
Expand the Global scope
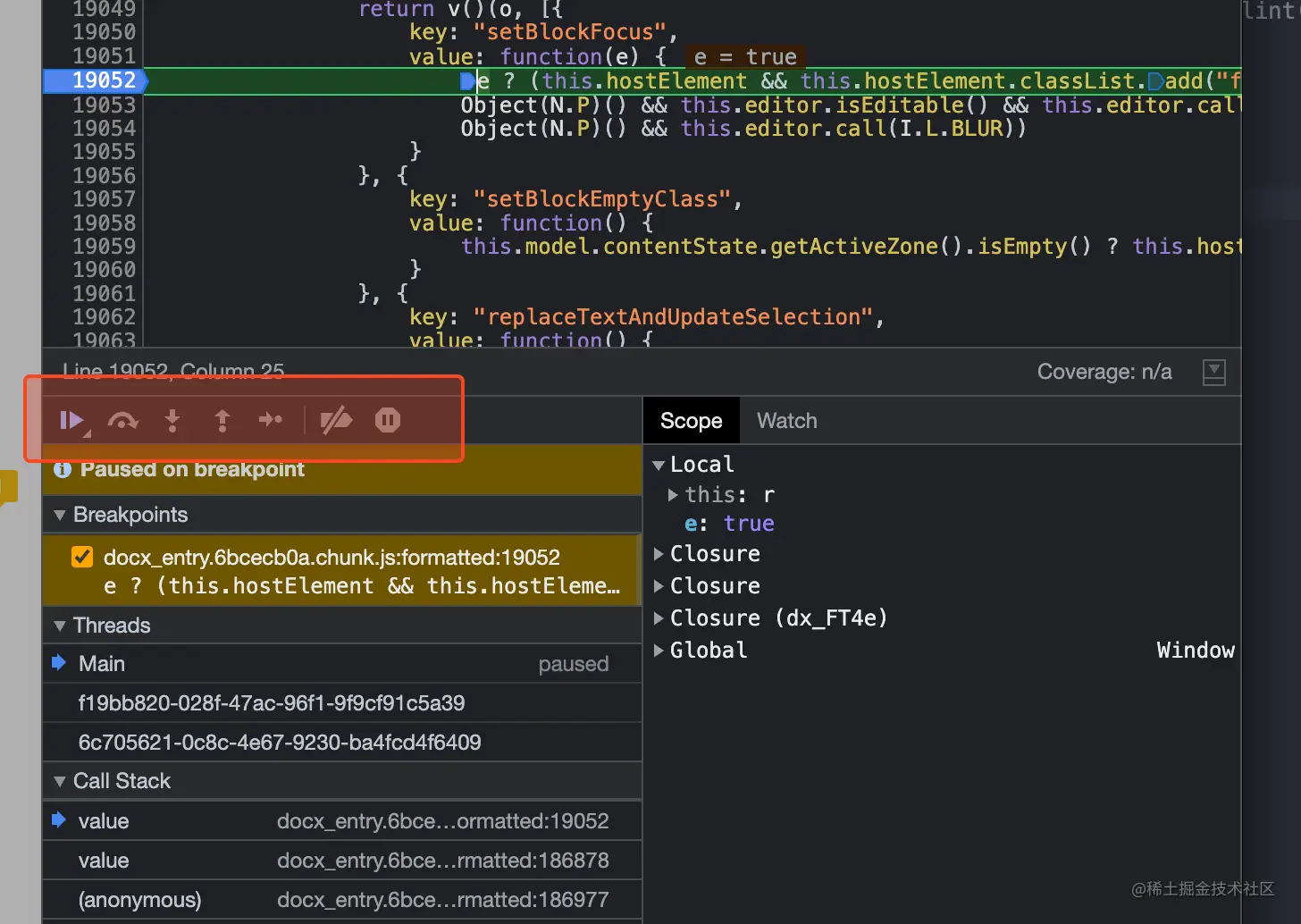tap(659, 651)
